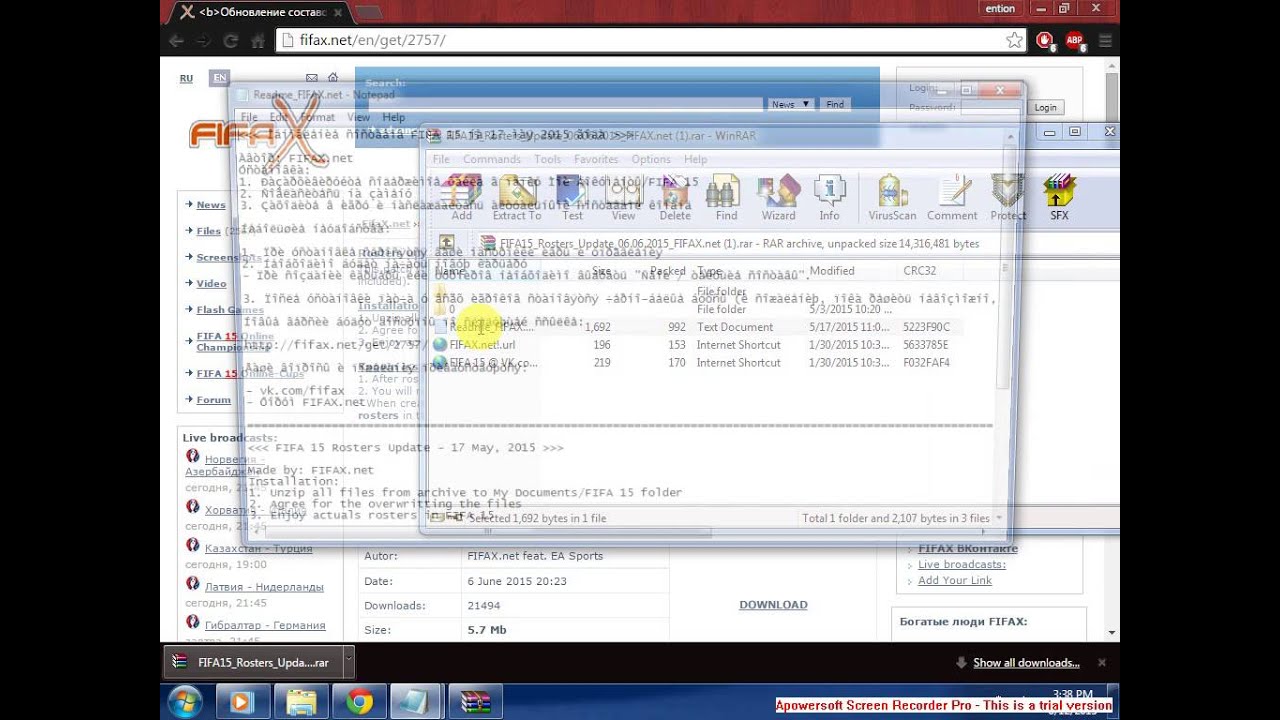
Task: Open the WinRAR Favorites menu
Action: (595, 159)
